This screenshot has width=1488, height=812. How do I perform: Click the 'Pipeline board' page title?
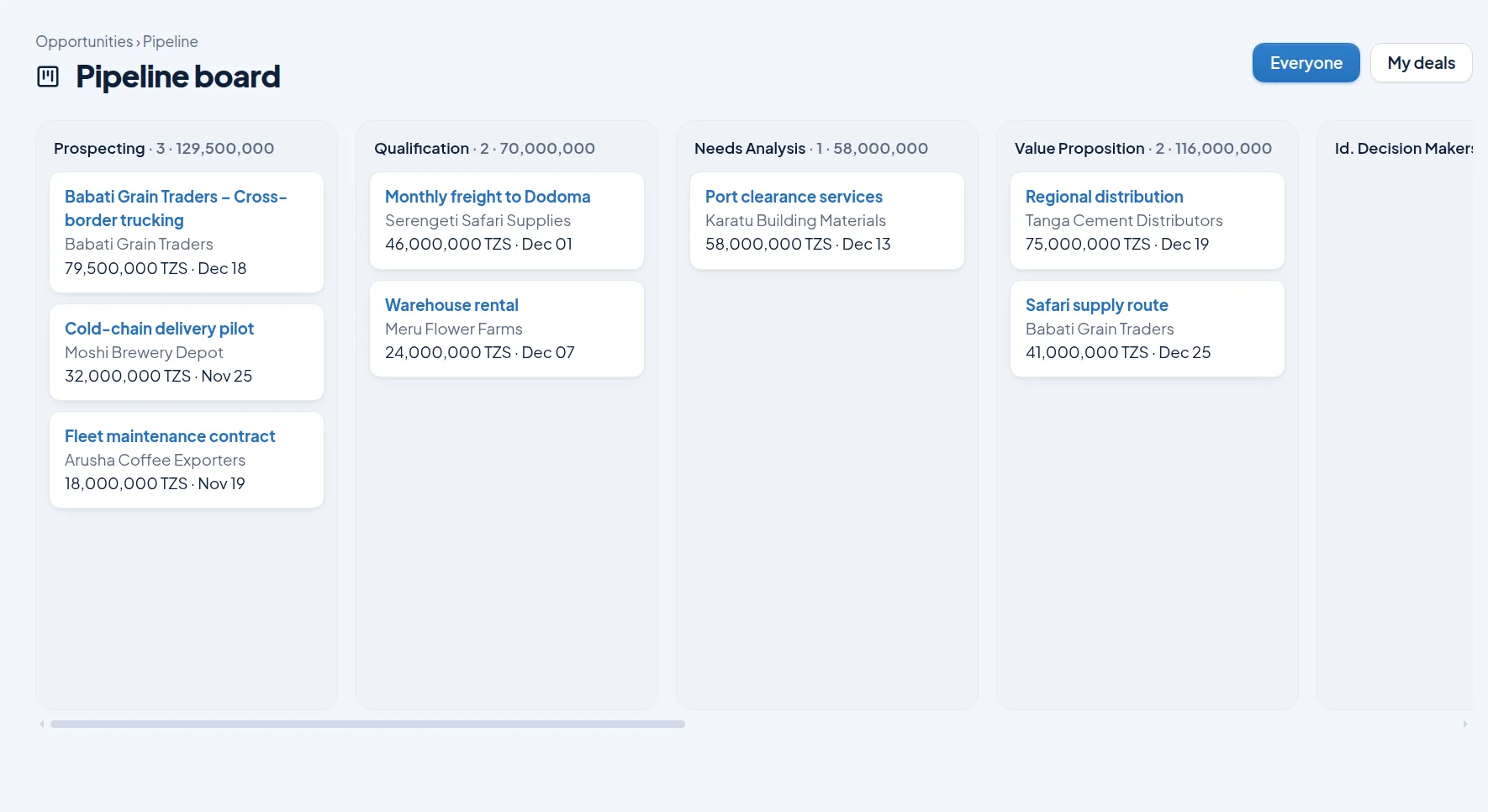[x=177, y=76]
